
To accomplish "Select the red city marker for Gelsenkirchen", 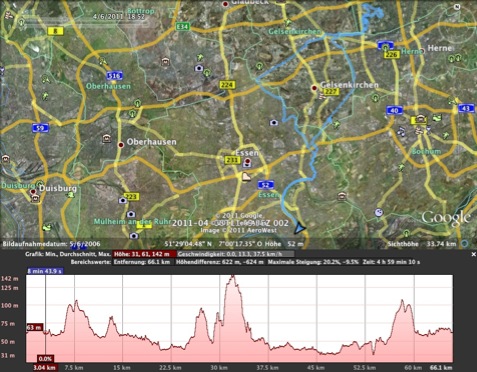I will pos(314,88).
